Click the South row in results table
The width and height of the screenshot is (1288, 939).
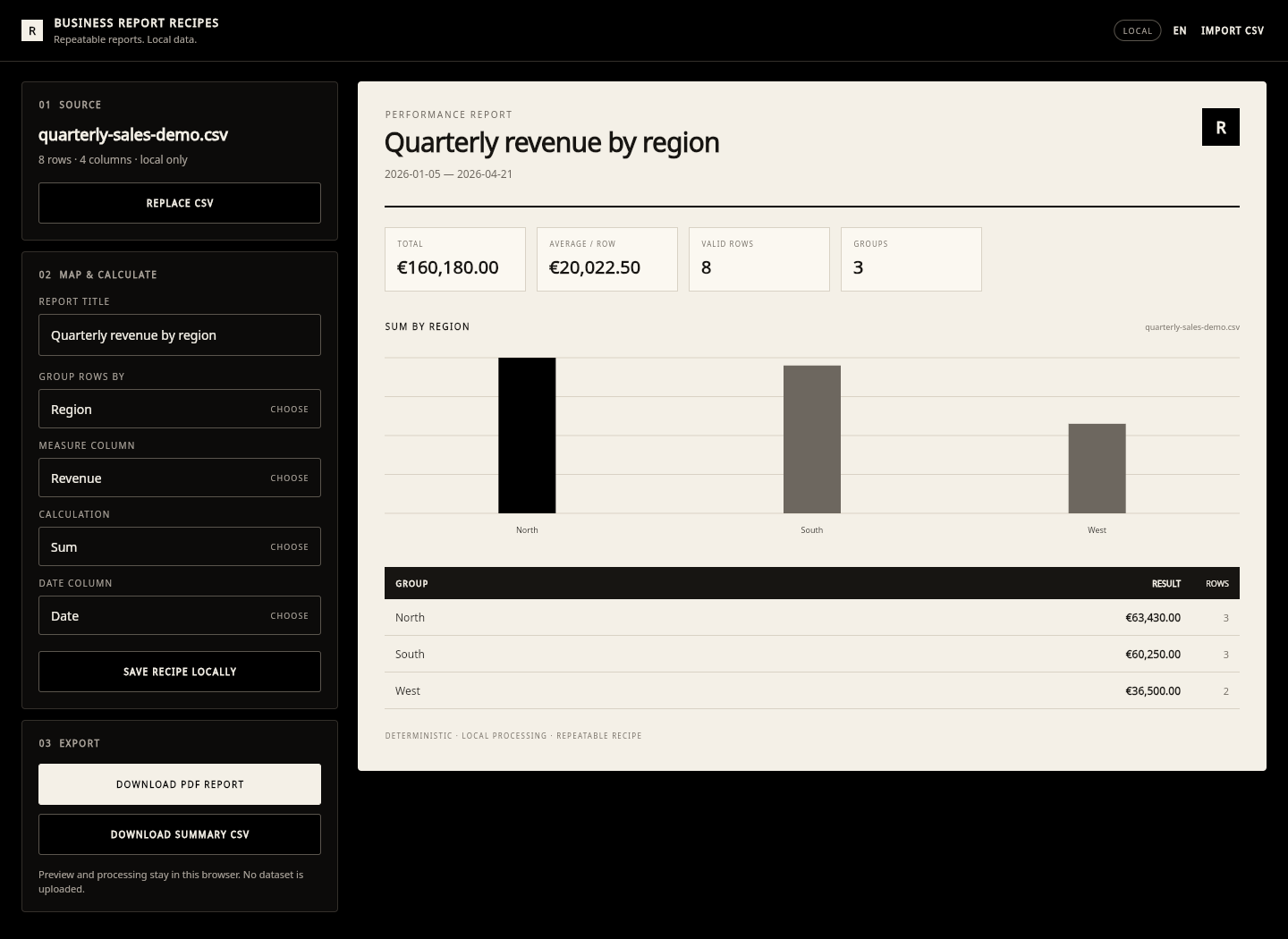click(x=812, y=654)
